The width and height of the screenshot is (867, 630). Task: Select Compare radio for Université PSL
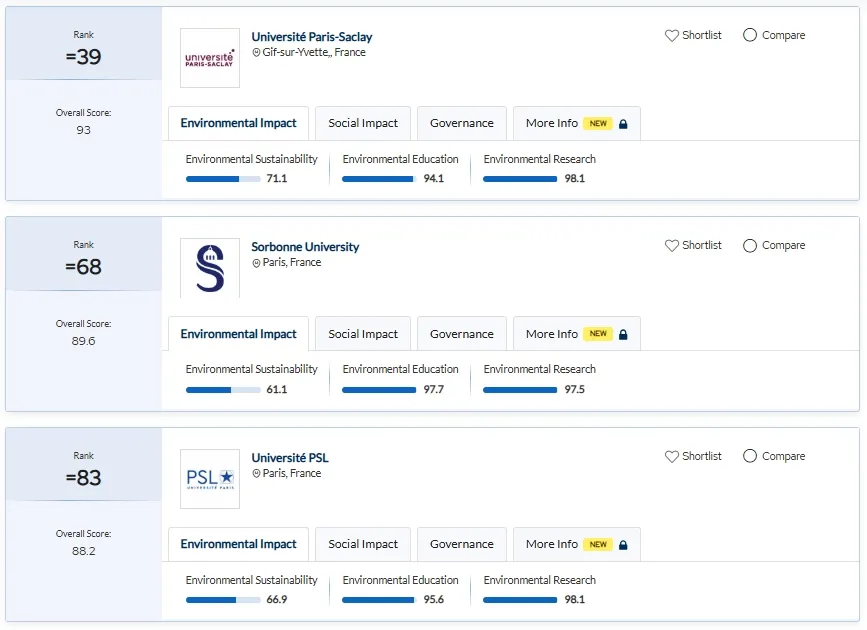pyautogui.click(x=750, y=456)
